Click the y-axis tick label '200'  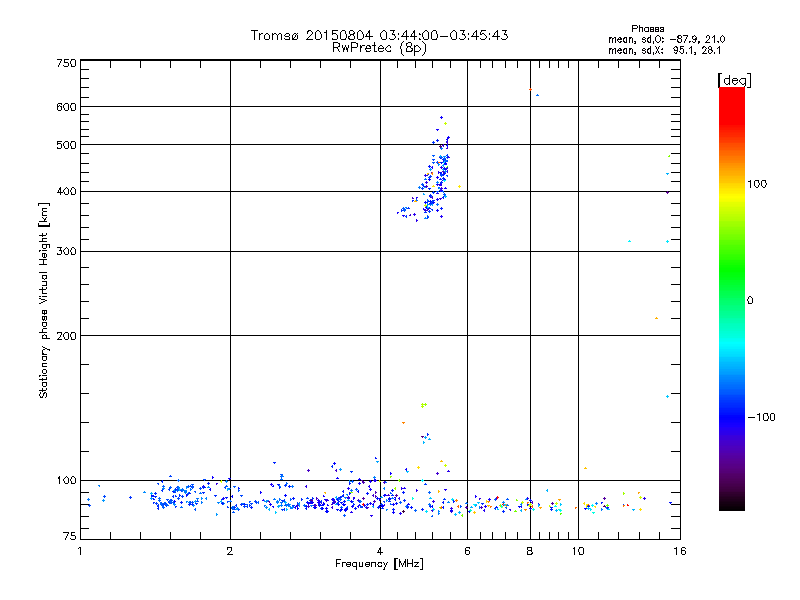click(x=66, y=336)
